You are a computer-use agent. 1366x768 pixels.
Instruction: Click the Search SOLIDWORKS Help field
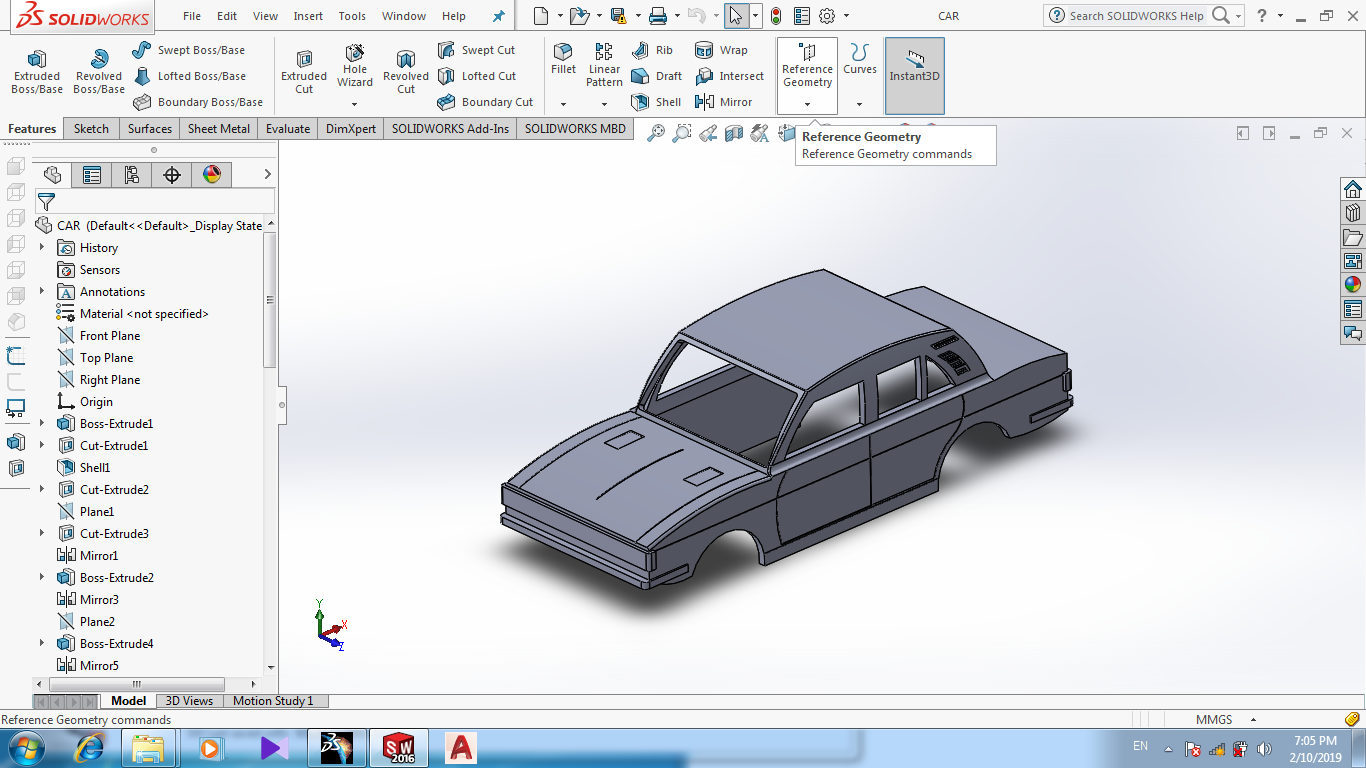point(1136,16)
